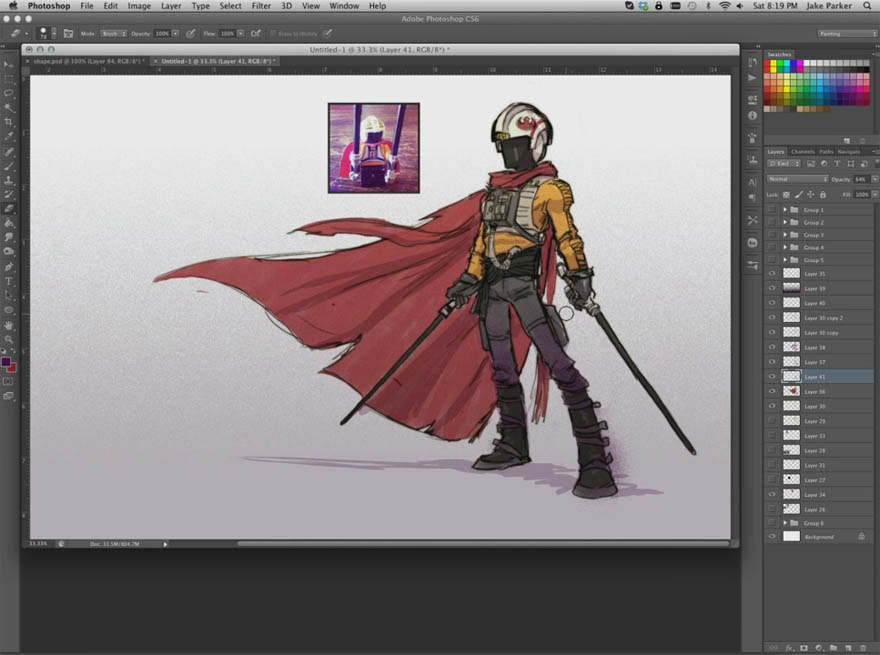Screen dimensions: 880x655
Task: Open the History panel icon
Action: point(753,63)
